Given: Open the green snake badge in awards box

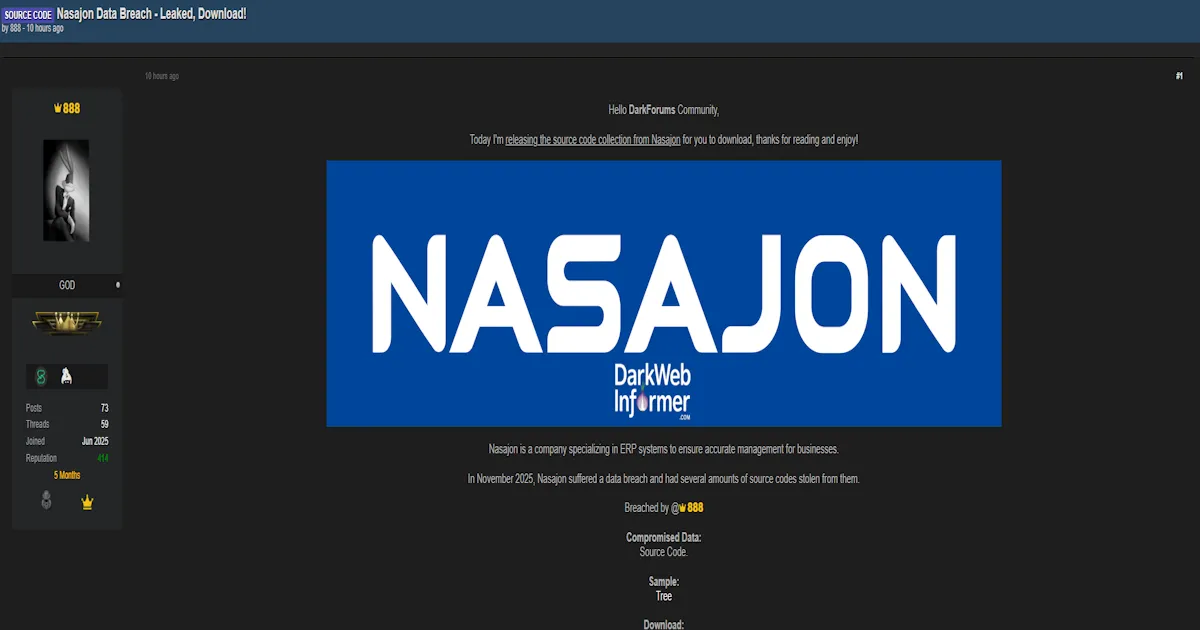Looking at the screenshot, I should [x=39, y=377].
